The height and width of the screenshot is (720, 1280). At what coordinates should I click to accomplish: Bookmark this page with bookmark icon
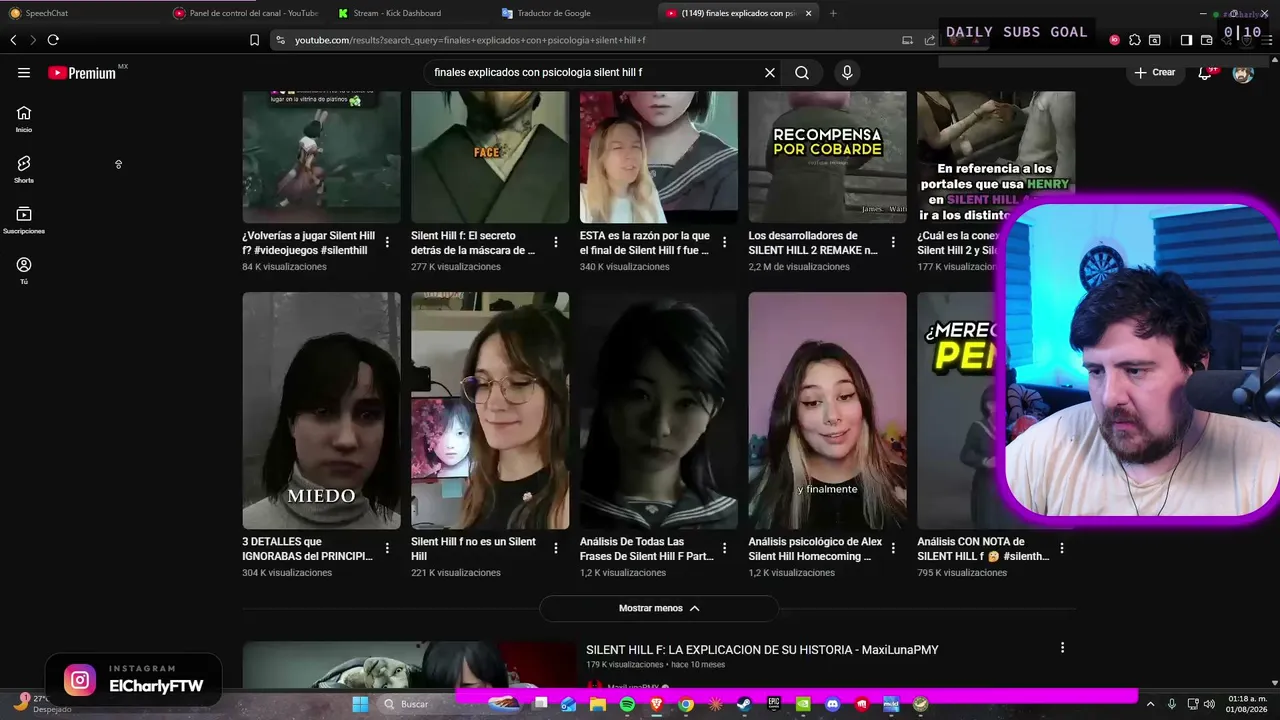point(254,40)
